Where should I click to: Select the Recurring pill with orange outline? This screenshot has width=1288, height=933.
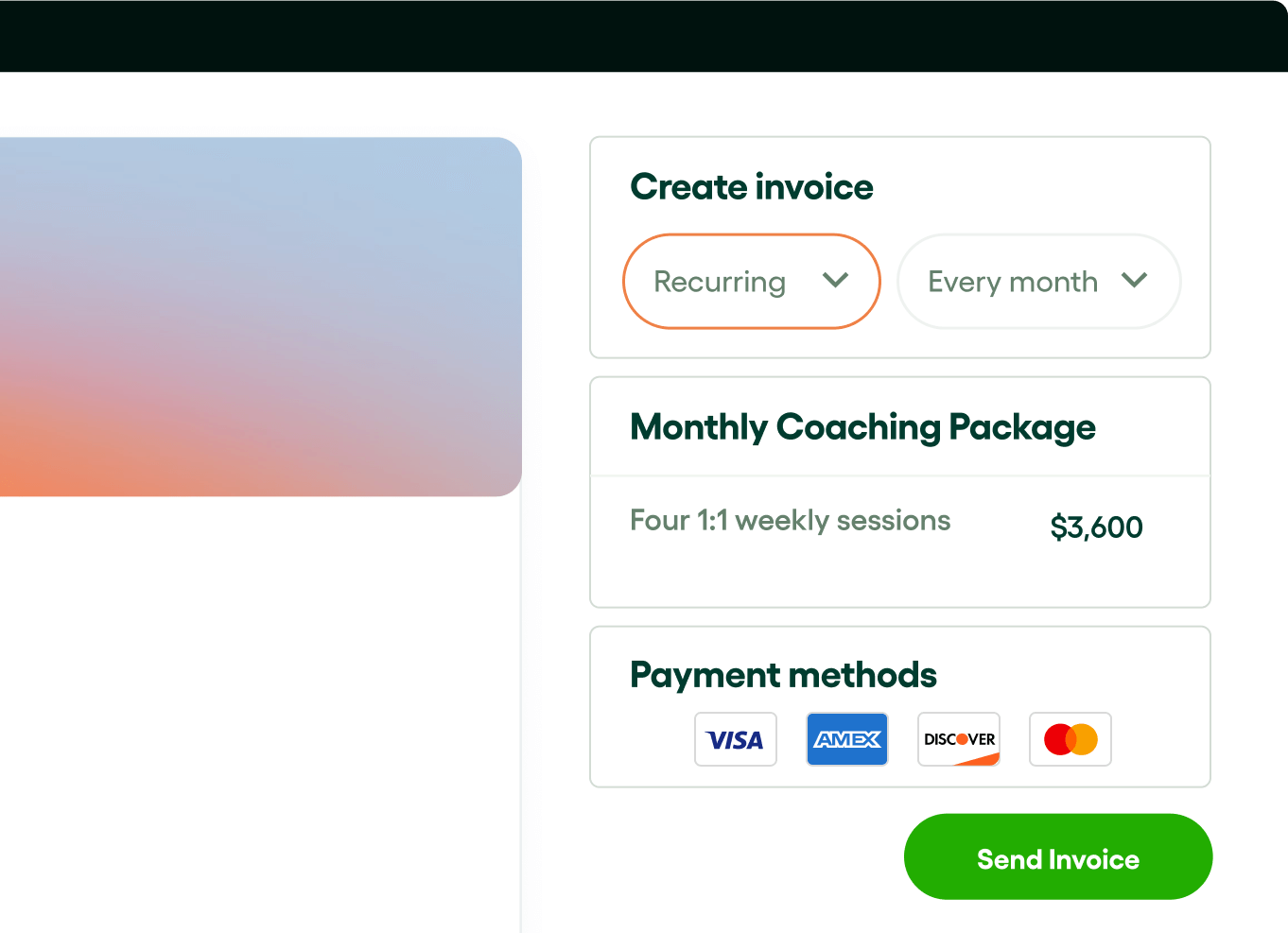[751, 281]
